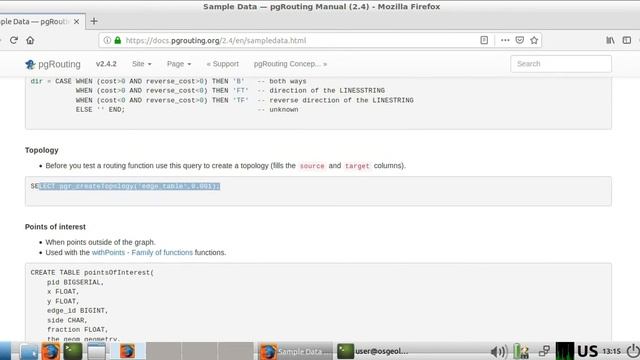Launch Firefox from the taskbar launcher
640x360 pixels.
(51, 351)
